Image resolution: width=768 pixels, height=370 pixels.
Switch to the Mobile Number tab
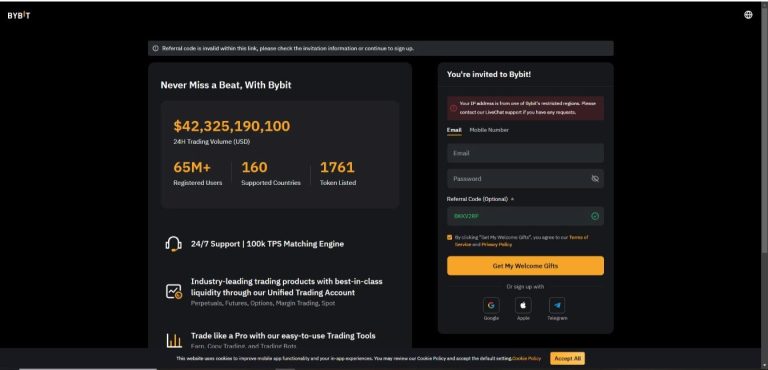(x=489, y=130)
